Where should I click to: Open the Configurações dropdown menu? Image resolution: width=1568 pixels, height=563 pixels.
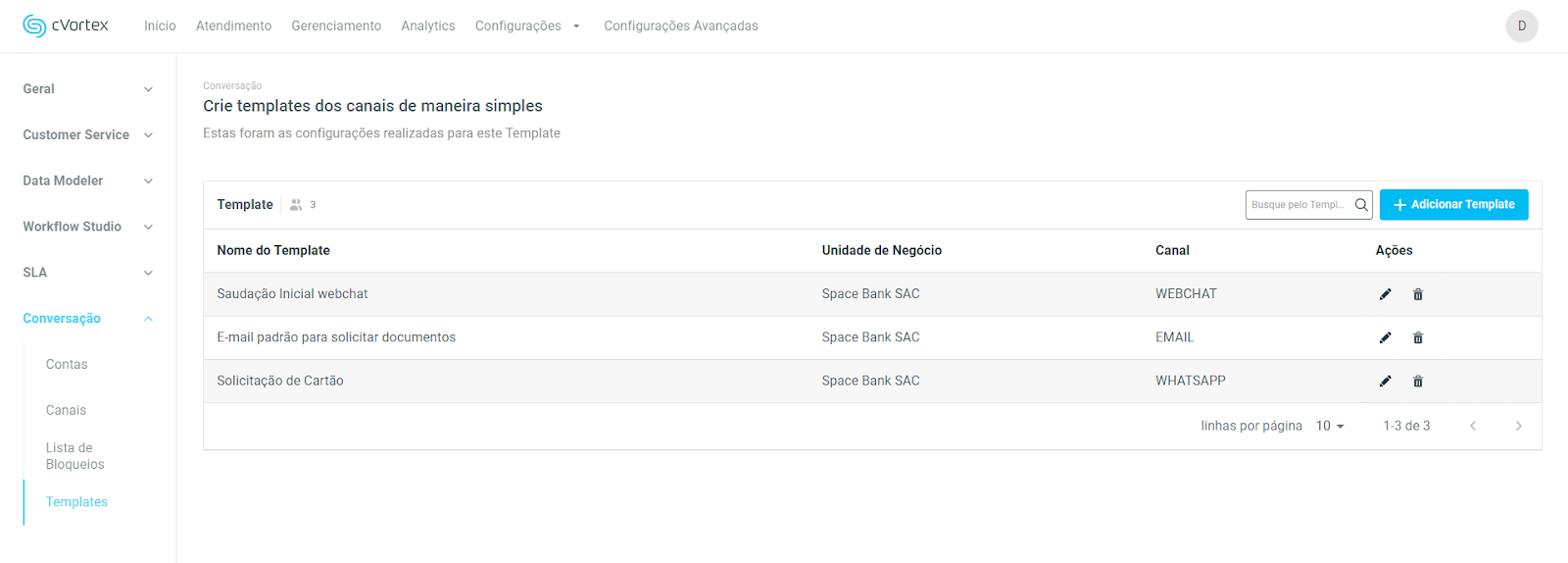[527, 26]
